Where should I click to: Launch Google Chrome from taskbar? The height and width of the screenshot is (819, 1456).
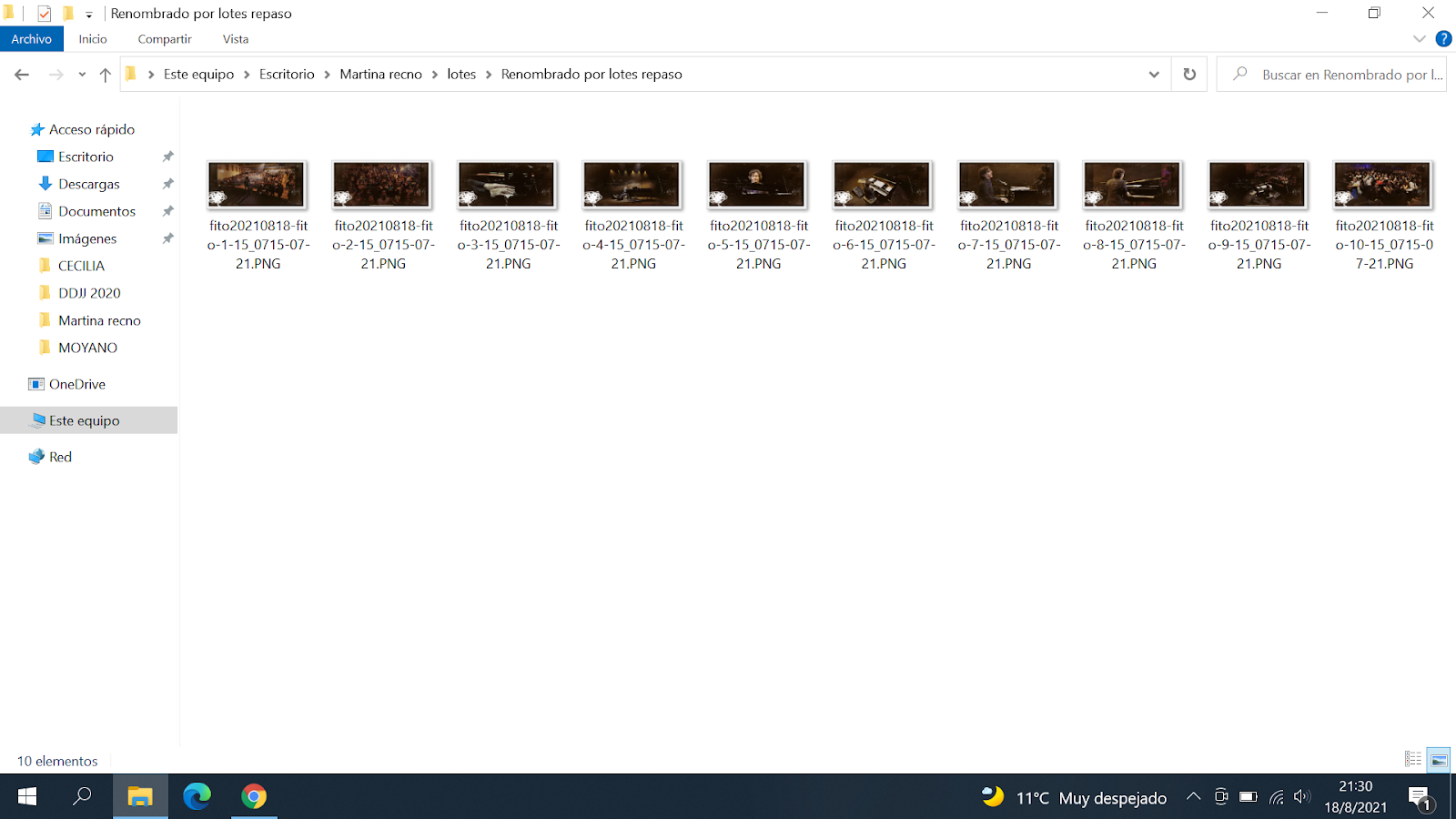click(254, 797)
